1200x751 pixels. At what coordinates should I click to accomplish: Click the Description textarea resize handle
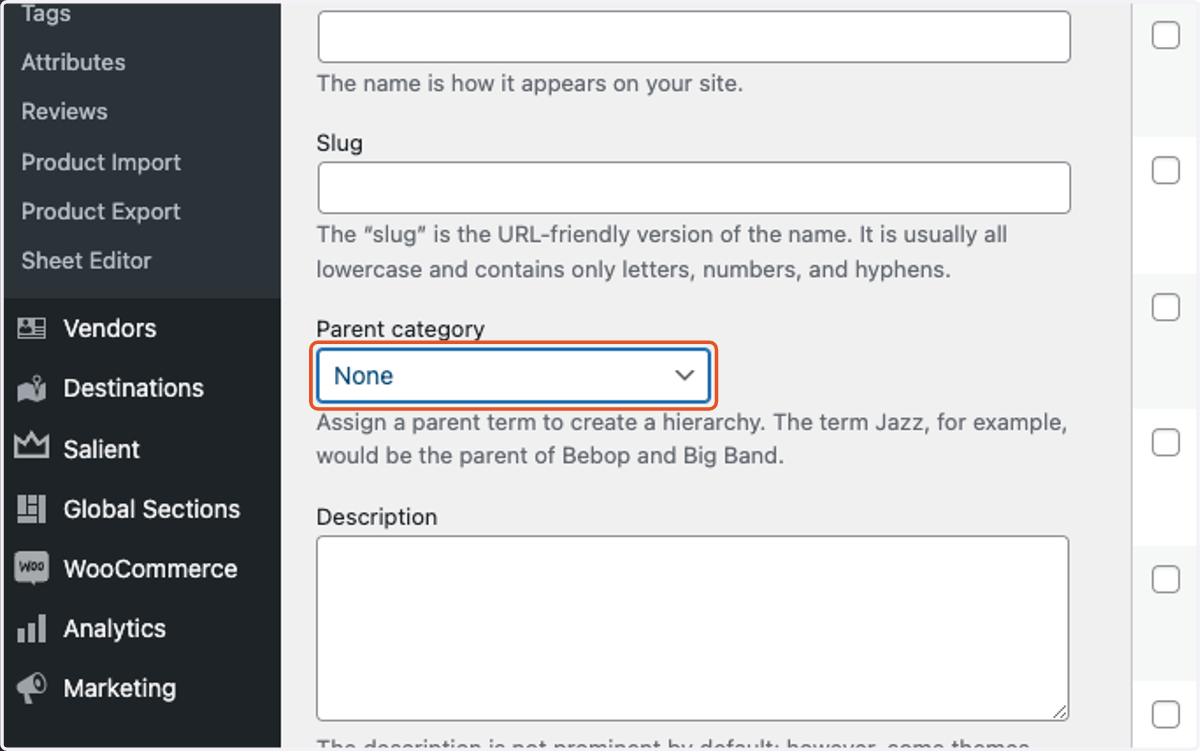[1059, 712]
